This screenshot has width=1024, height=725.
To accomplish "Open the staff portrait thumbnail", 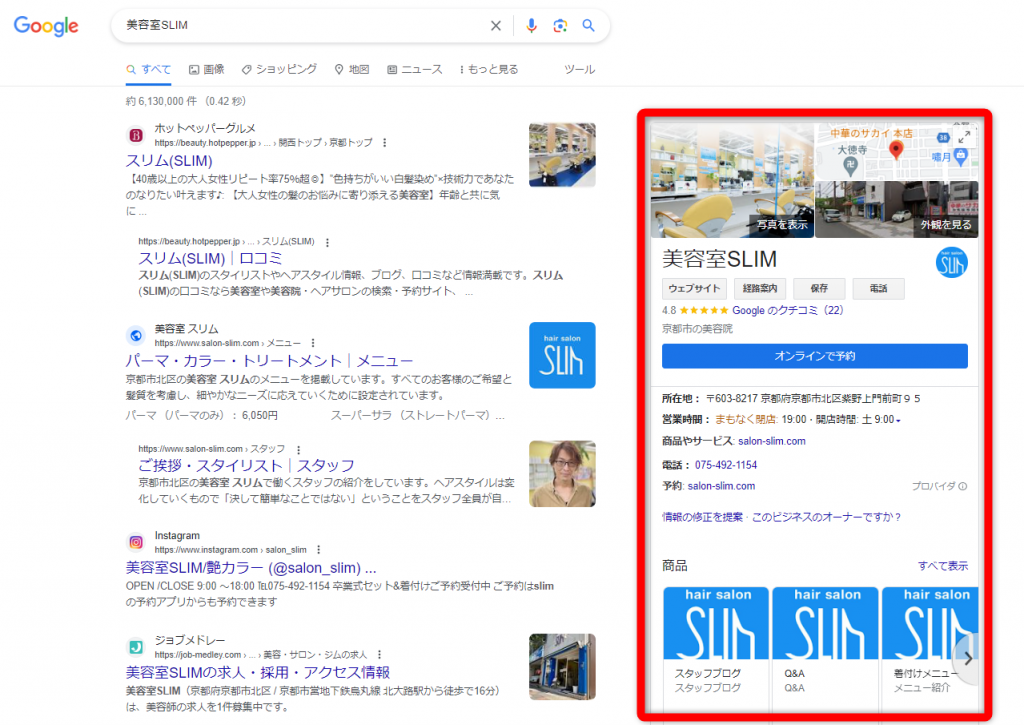I will click(562, 474).
